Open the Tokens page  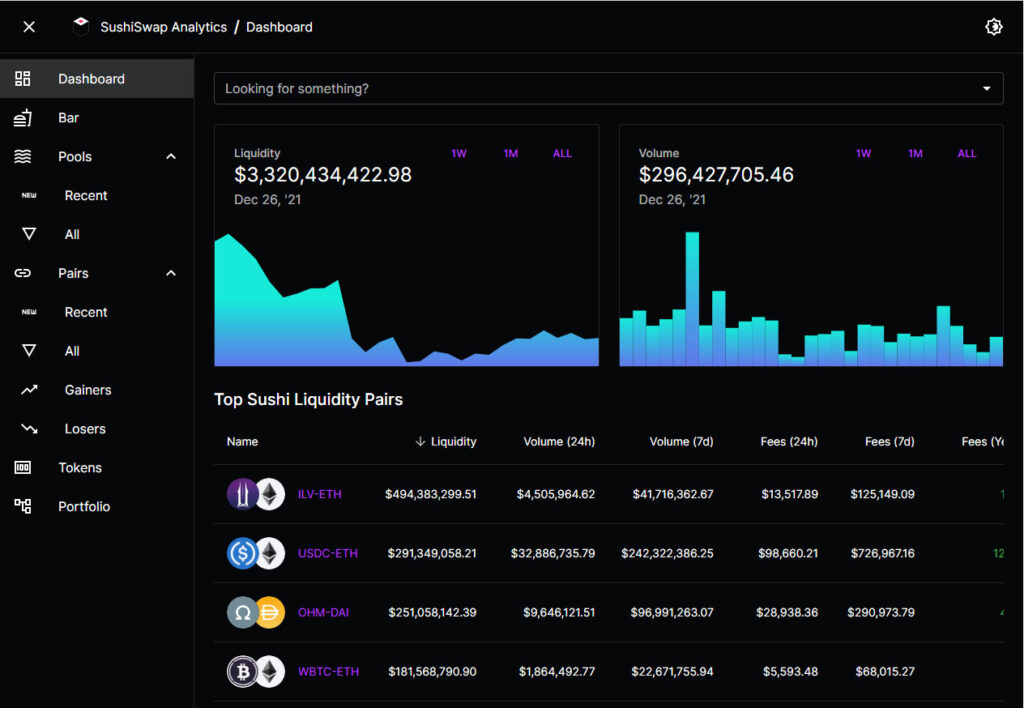point(97,468)
